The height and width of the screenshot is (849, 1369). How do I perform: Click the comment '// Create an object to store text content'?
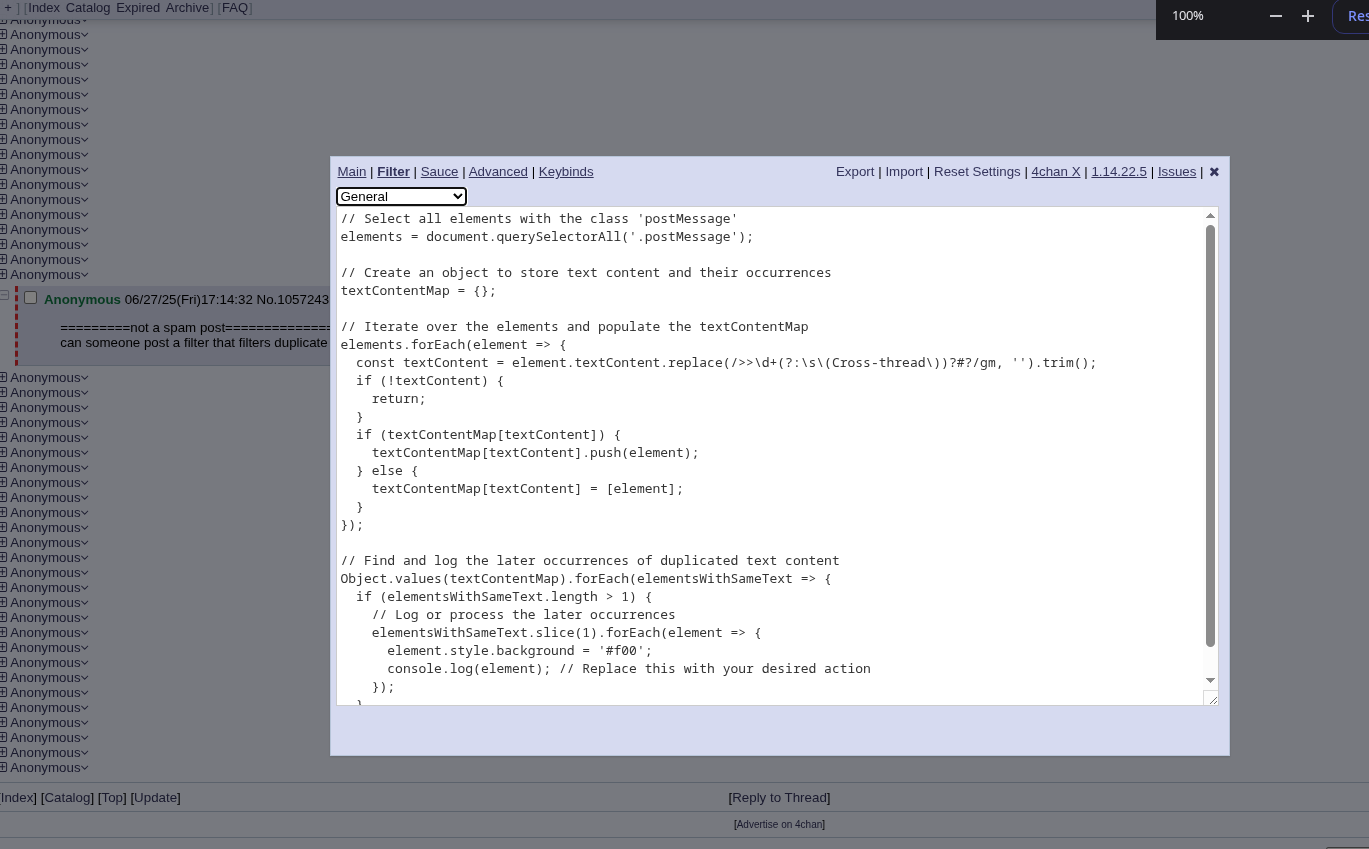point(586,273)
